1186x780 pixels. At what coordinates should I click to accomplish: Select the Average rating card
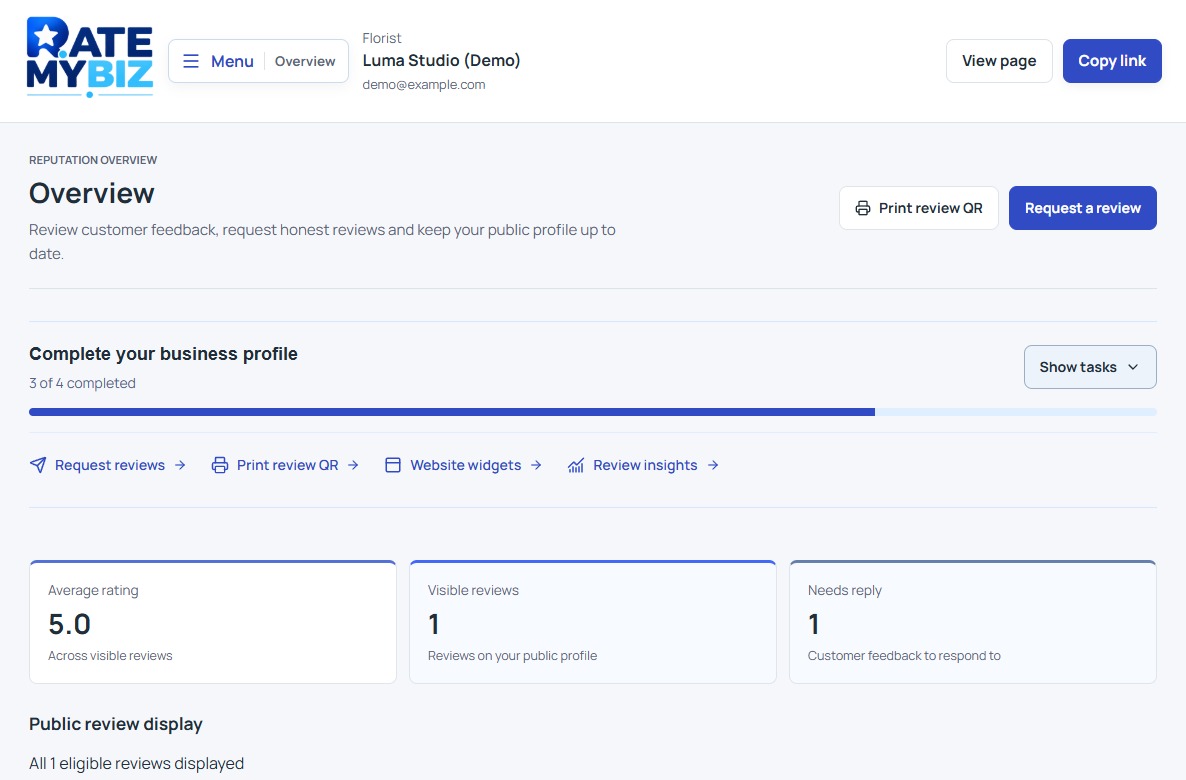[x=213, y=622]
